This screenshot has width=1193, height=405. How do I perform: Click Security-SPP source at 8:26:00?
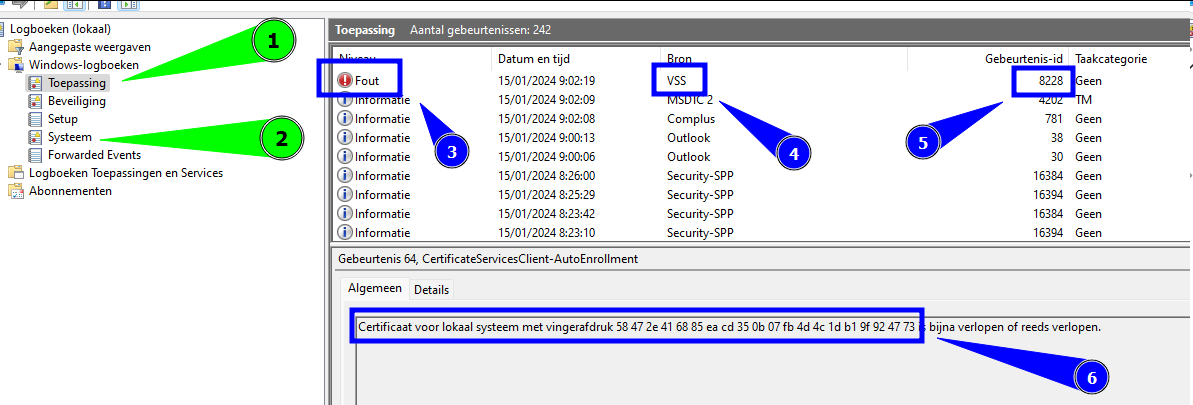pos(700,176)
